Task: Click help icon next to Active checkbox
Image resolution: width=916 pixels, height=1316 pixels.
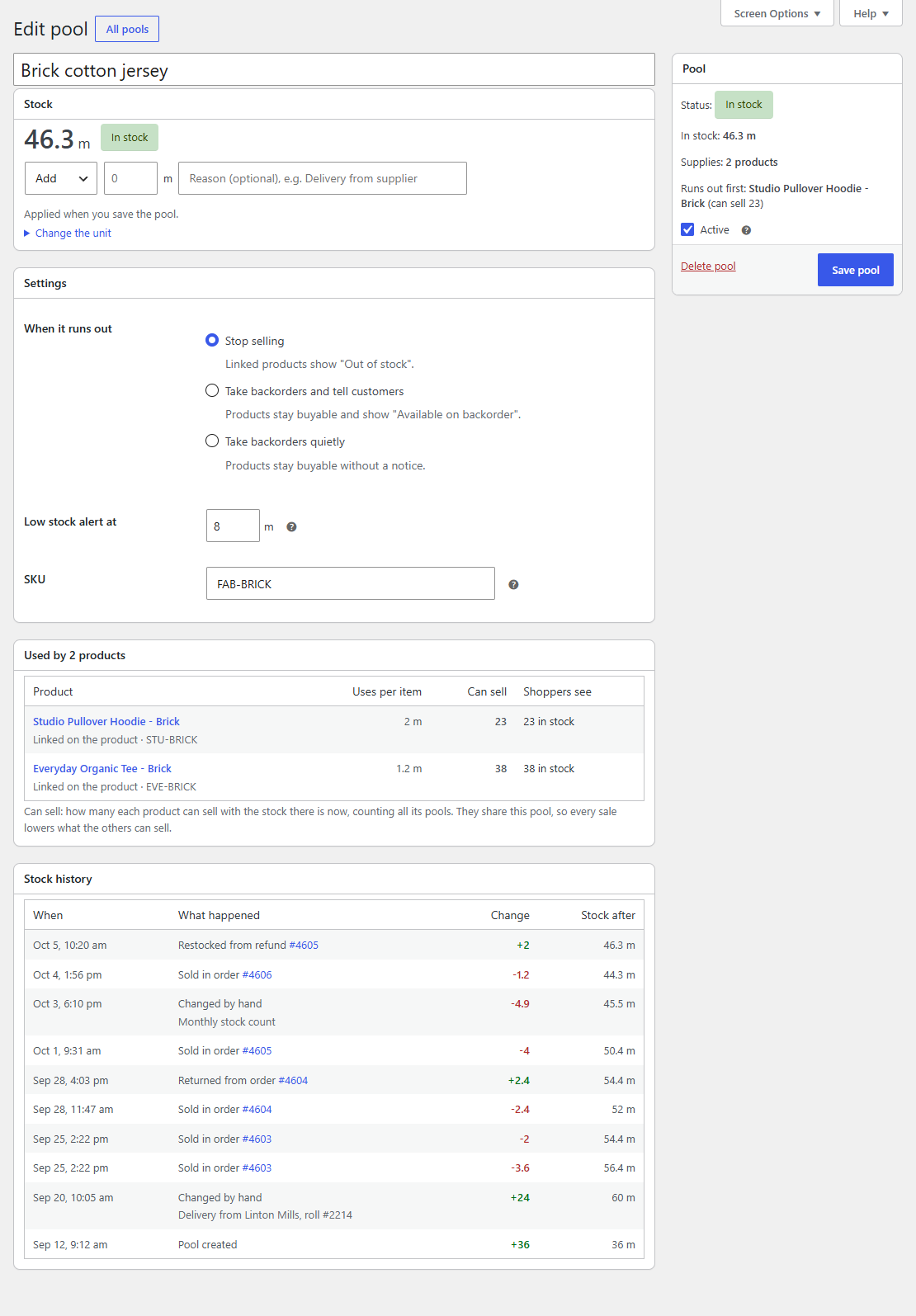Action: [746, 230]
